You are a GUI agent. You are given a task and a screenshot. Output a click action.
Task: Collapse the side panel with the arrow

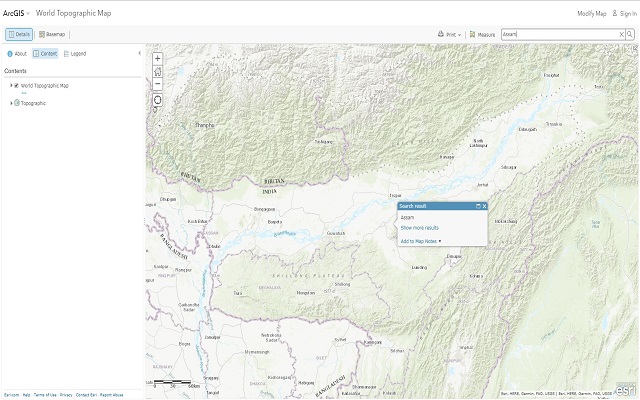140,53
